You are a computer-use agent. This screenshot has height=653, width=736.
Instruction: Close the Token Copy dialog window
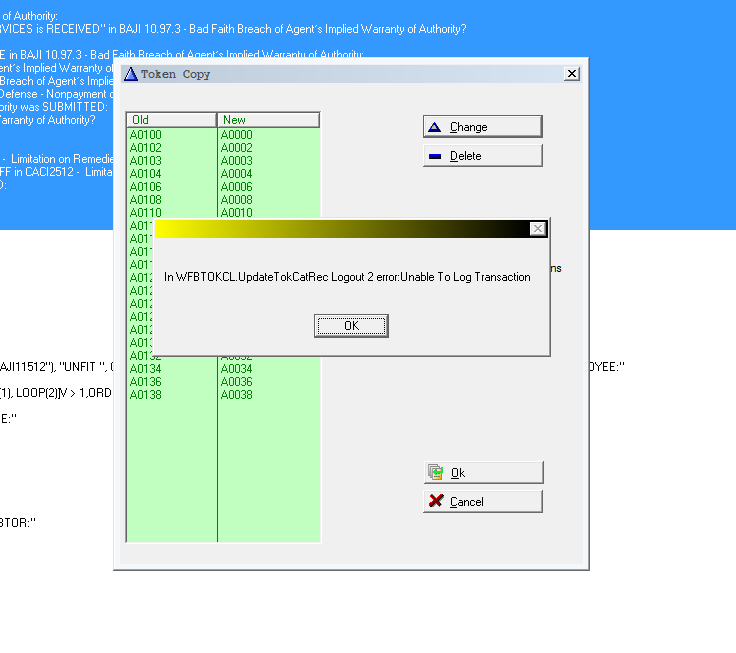click(571, 74)
